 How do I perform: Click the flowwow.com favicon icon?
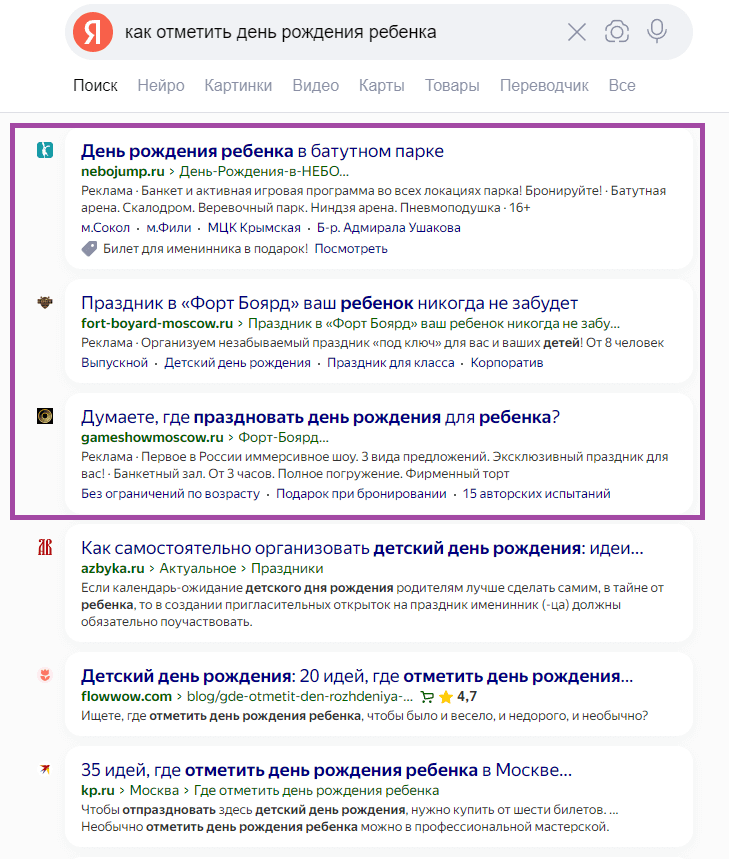coord(45,675)
